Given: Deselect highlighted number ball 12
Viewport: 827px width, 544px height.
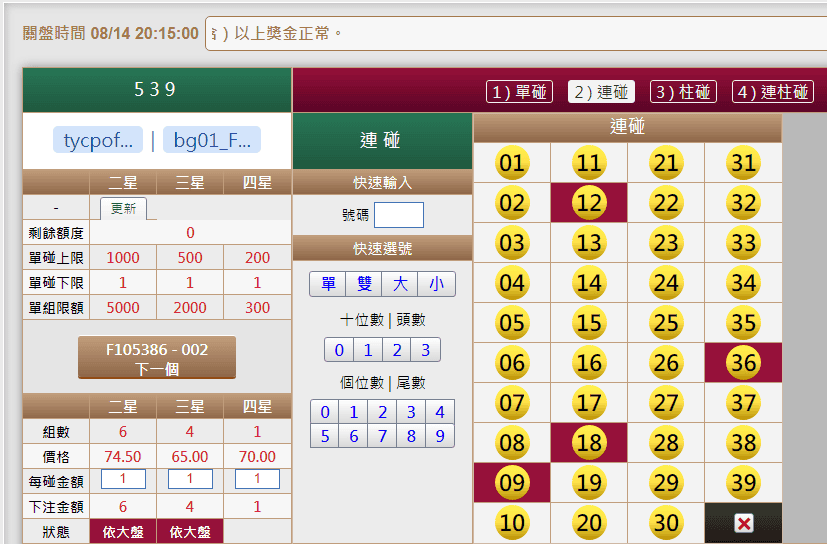Looking at the screenshot, I should coord(589,203).
